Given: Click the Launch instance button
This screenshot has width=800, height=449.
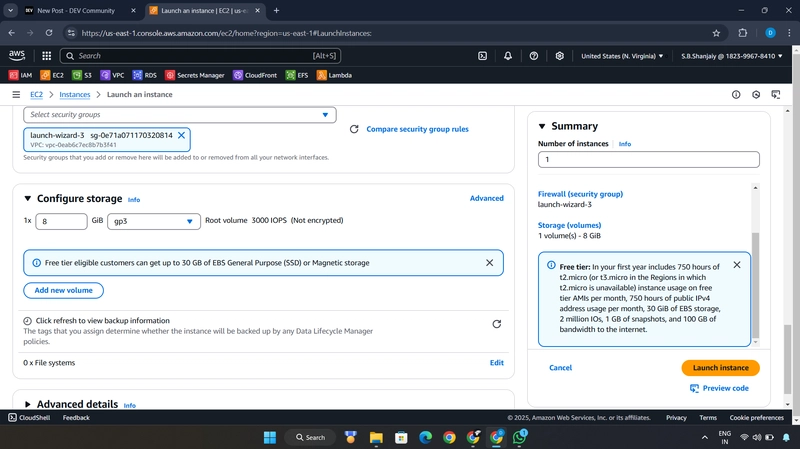Looking at the screenshot, I should (x=720, y=368).
